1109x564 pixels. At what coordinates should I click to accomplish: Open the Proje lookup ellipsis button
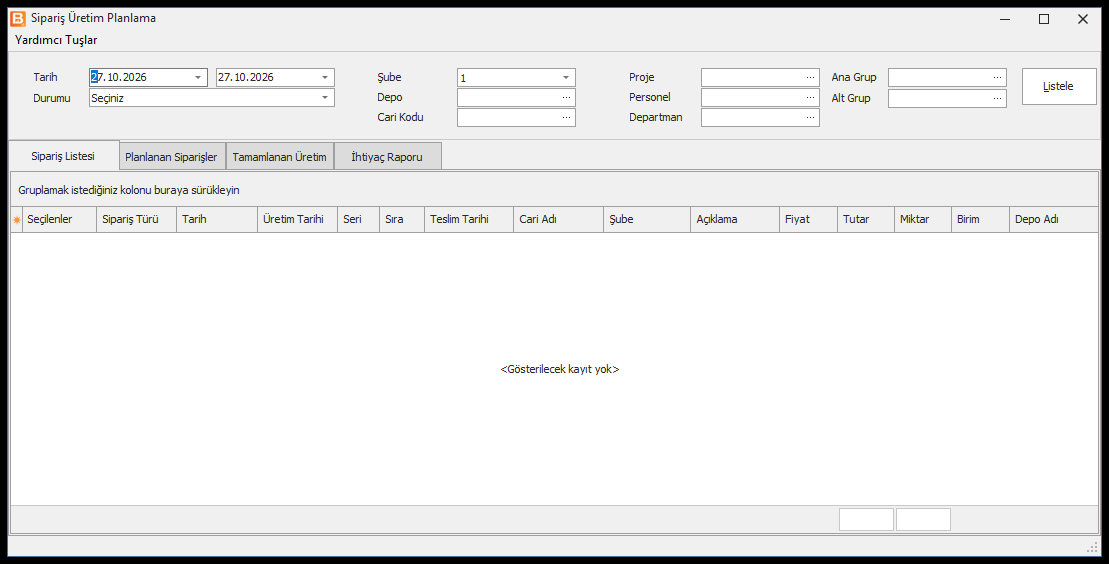811,77
